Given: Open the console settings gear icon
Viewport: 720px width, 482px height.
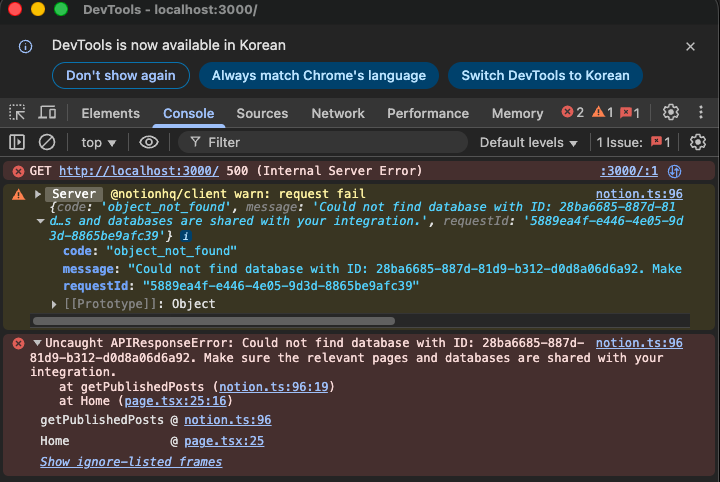Looking at the screenshot, I should [x=698, y=142].
